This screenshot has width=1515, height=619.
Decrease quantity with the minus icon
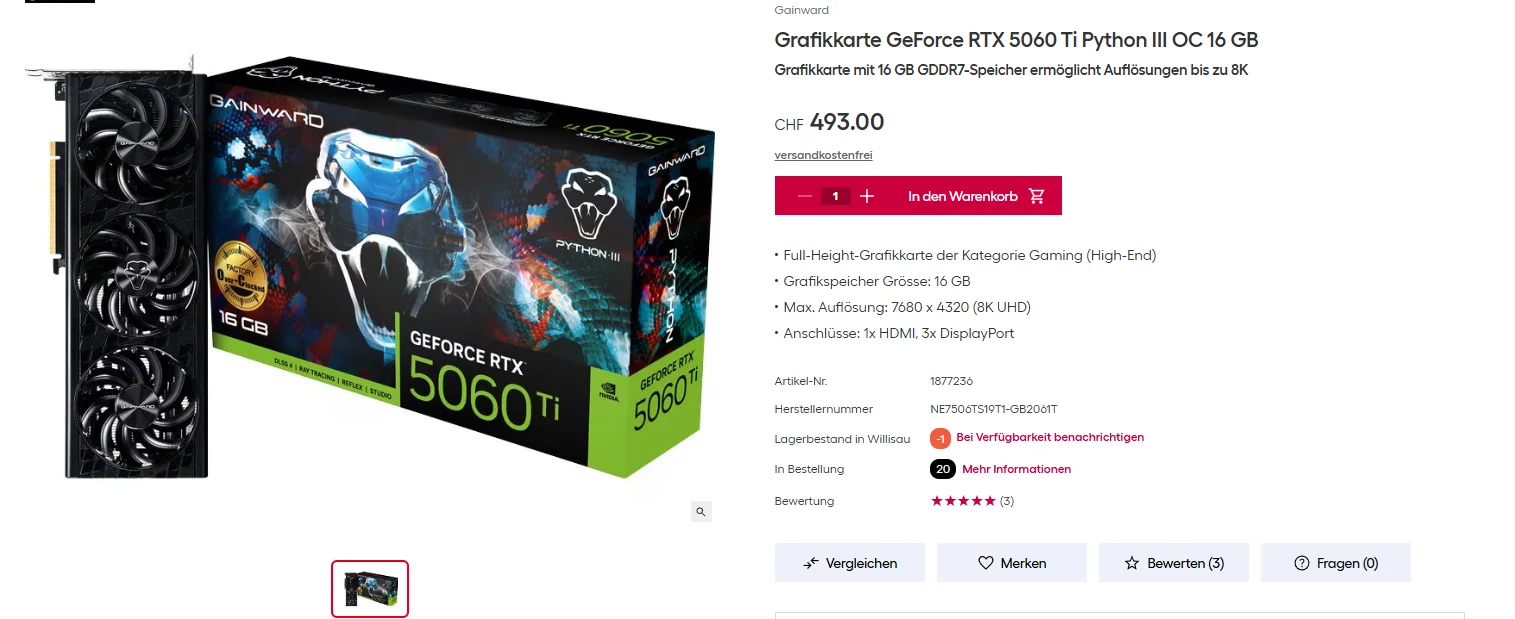[804, 196]
